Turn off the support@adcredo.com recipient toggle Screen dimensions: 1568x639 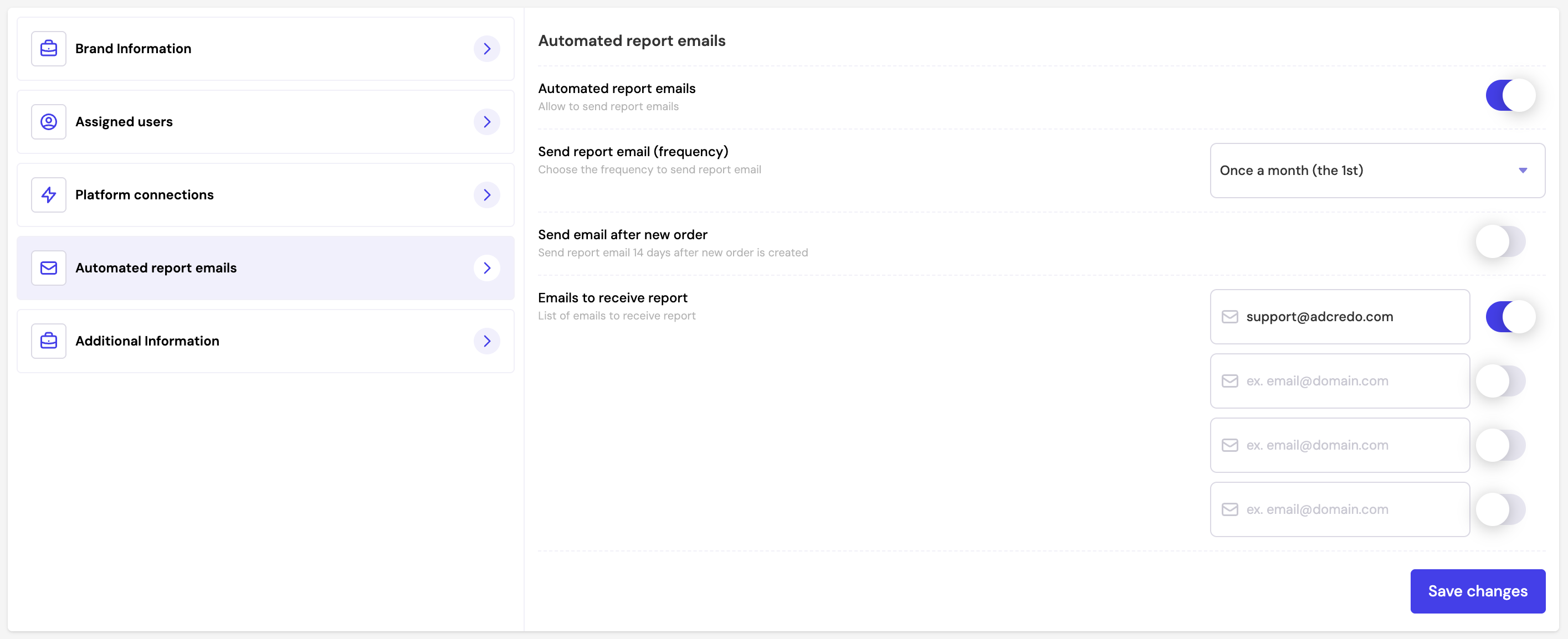point(1510,317)
